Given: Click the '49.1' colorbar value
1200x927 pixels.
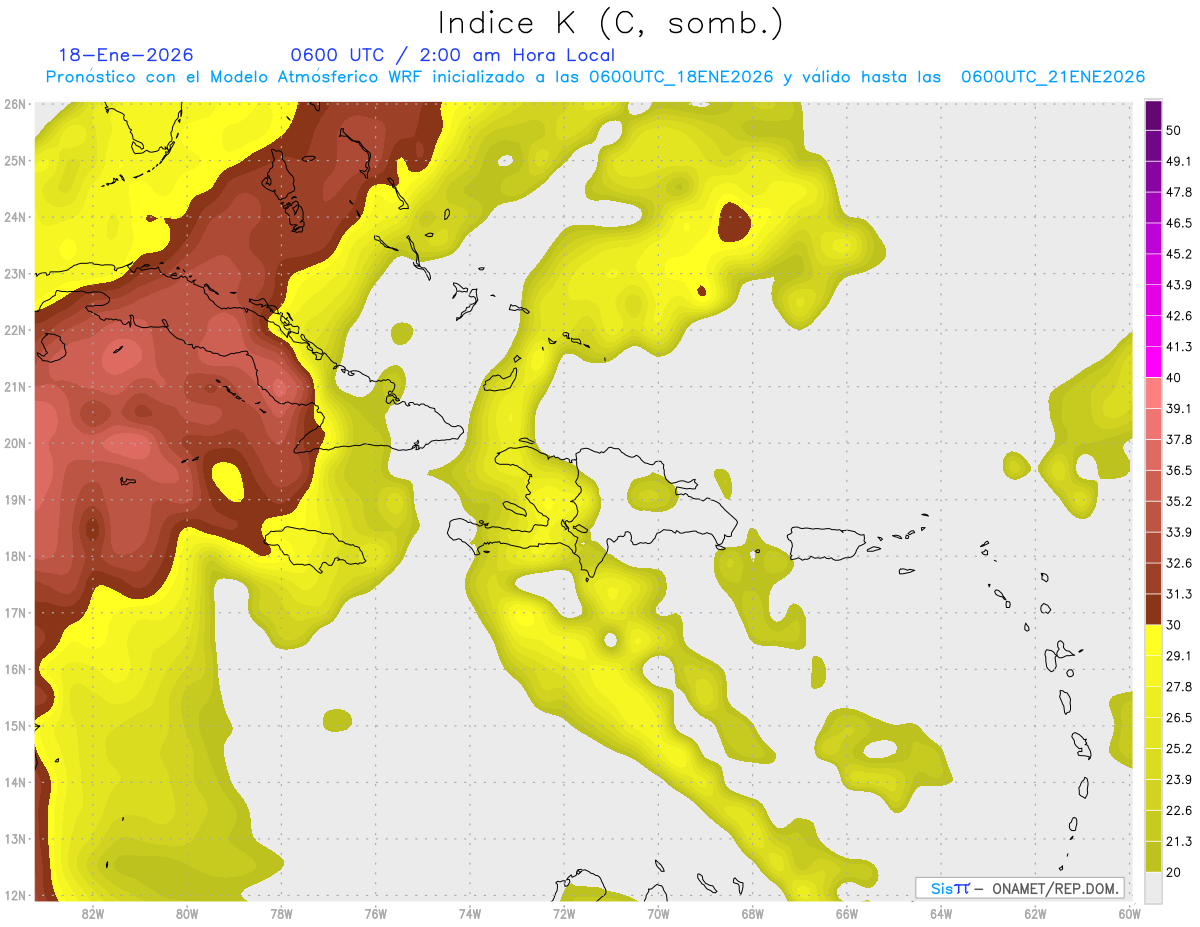Looking at the screenshot, I should pos(1179,161).
